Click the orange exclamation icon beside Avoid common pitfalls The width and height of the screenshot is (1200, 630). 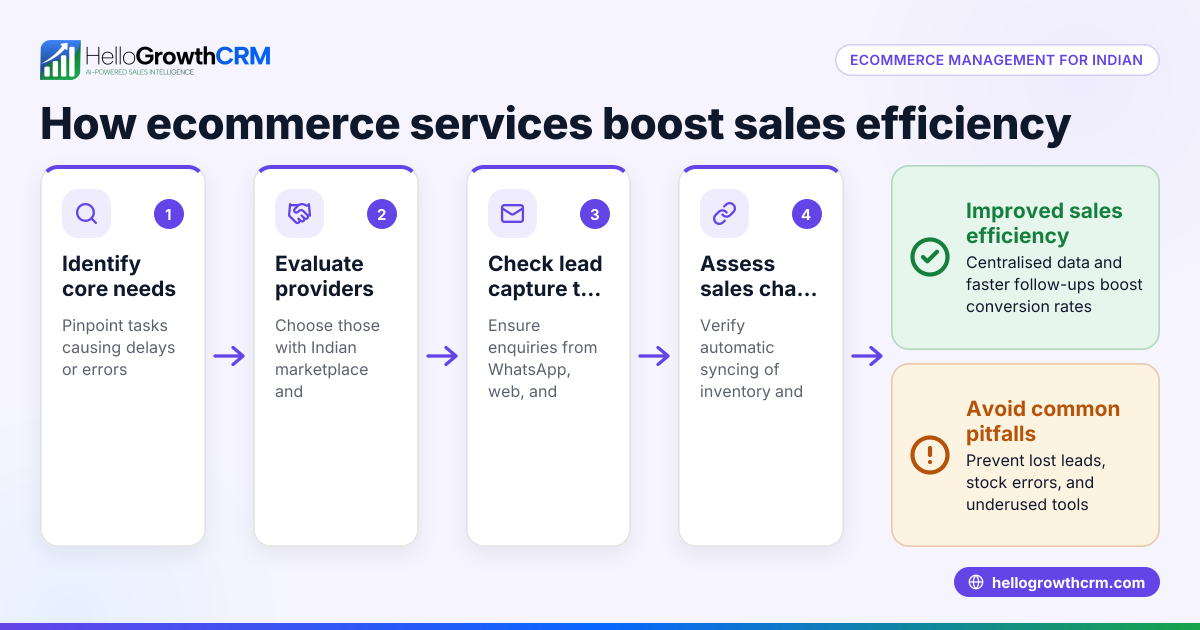click(930, 455)
